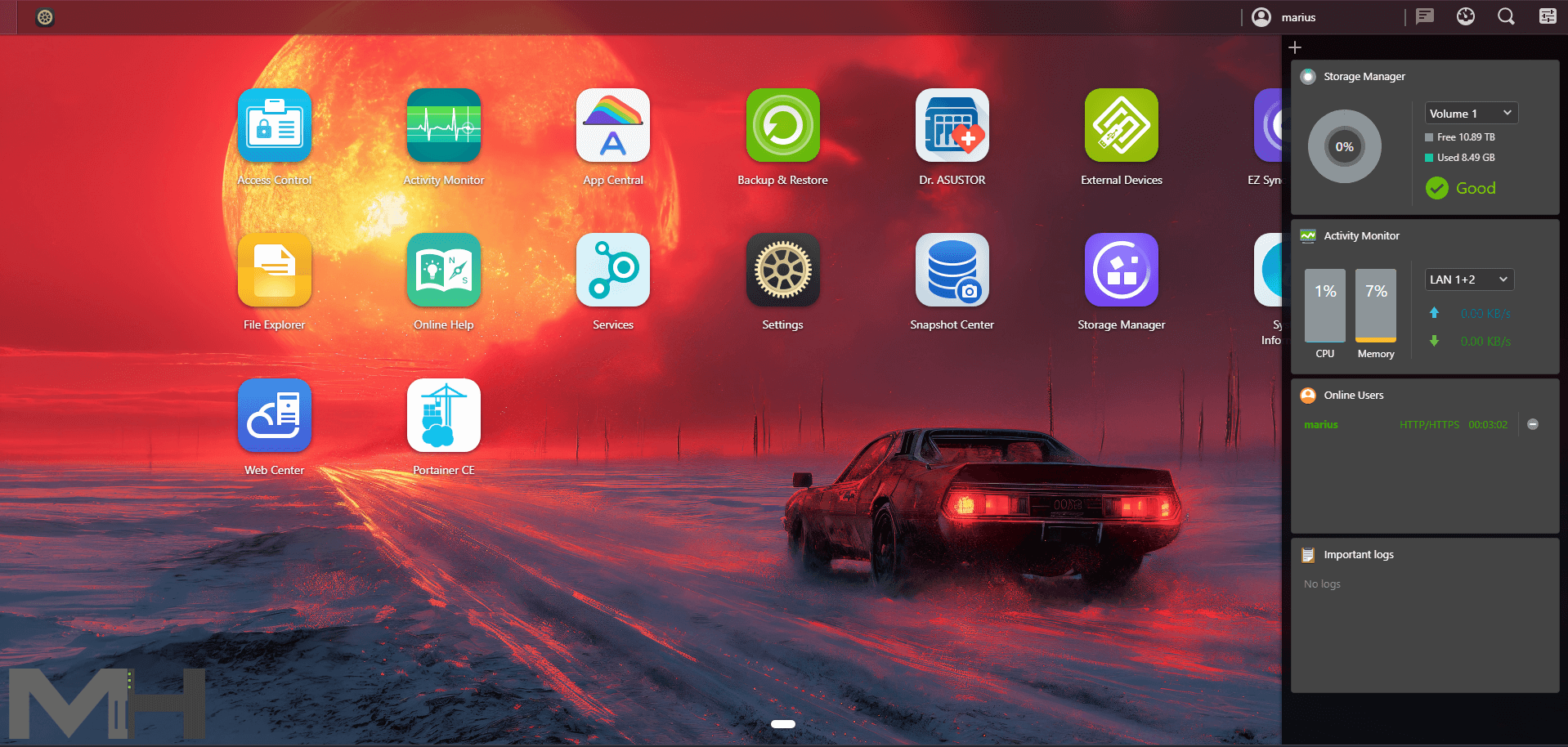
Task: Open EZ Sync app icon
Action: [x=1268, y=125]
